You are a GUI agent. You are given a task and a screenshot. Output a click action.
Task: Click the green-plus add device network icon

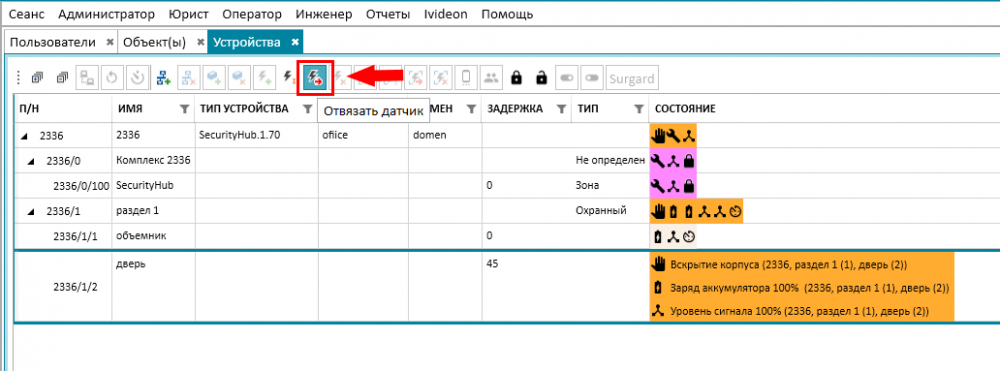pyautogui.click(x=163, y=78)
